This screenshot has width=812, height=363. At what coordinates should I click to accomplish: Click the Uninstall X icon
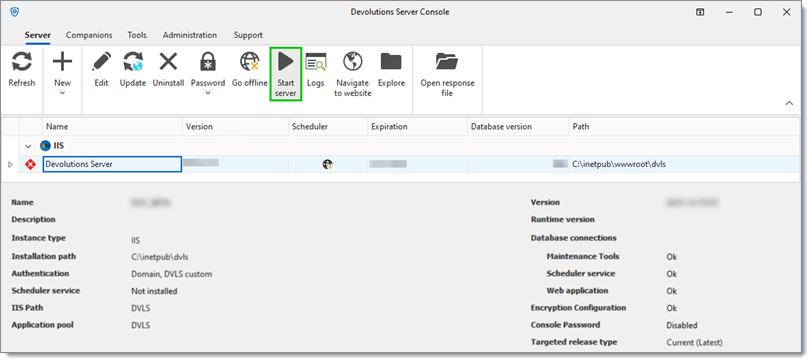168,62
